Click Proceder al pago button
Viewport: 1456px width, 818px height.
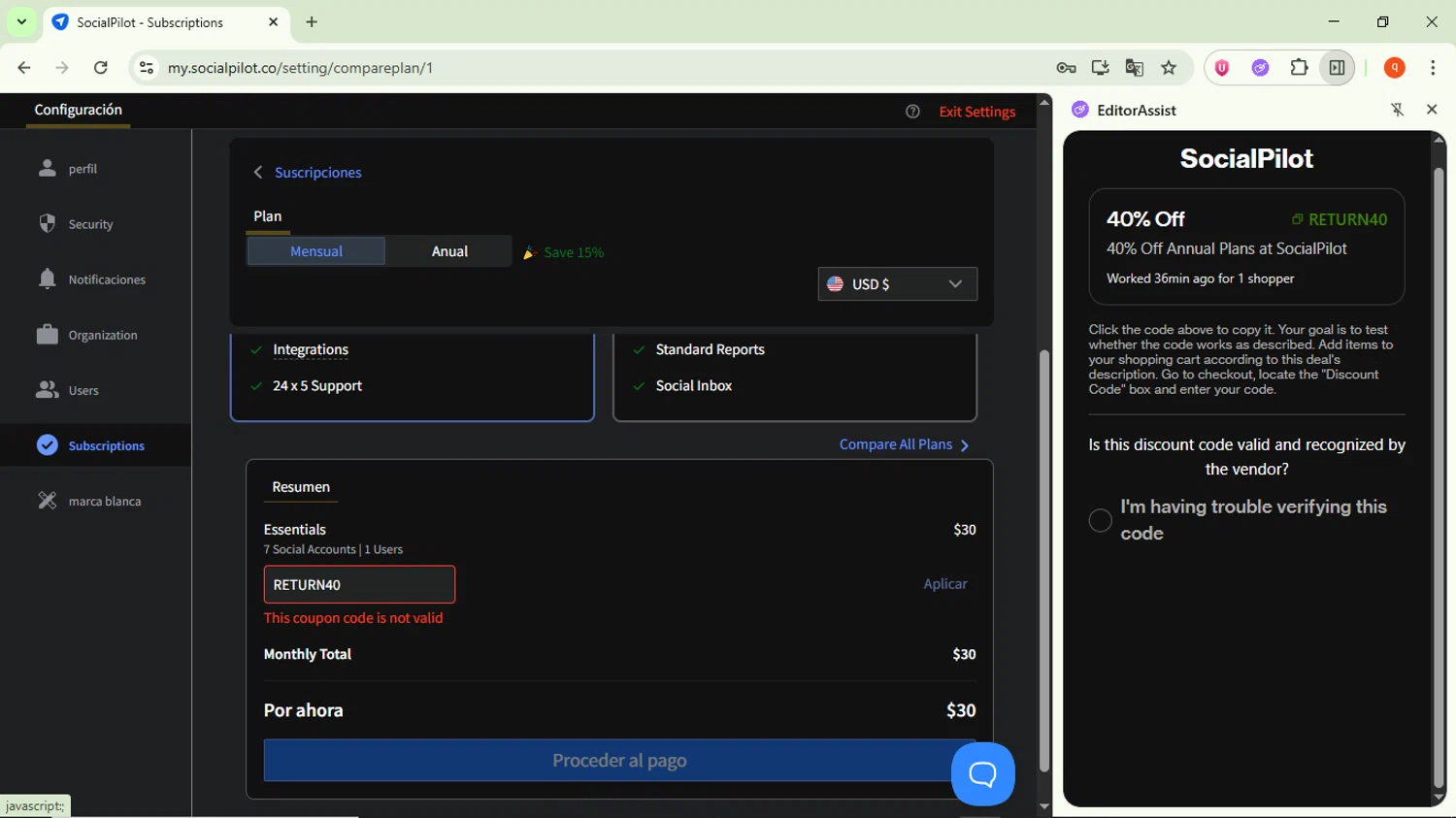tap(619, 761)
